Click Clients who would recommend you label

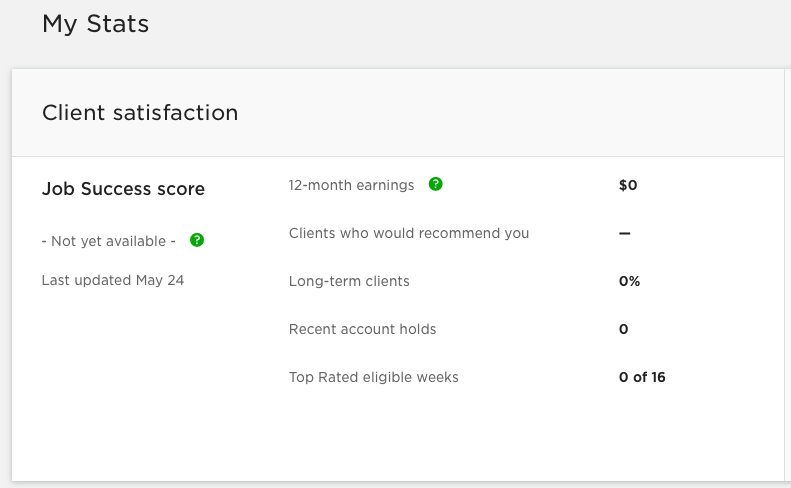coord(409,233)
